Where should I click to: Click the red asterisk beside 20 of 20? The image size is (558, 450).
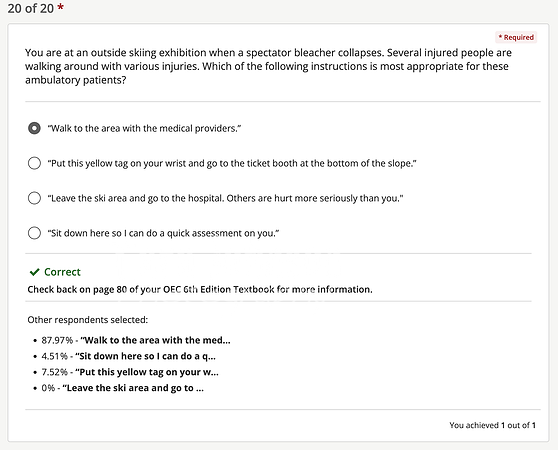coord(60,7)
